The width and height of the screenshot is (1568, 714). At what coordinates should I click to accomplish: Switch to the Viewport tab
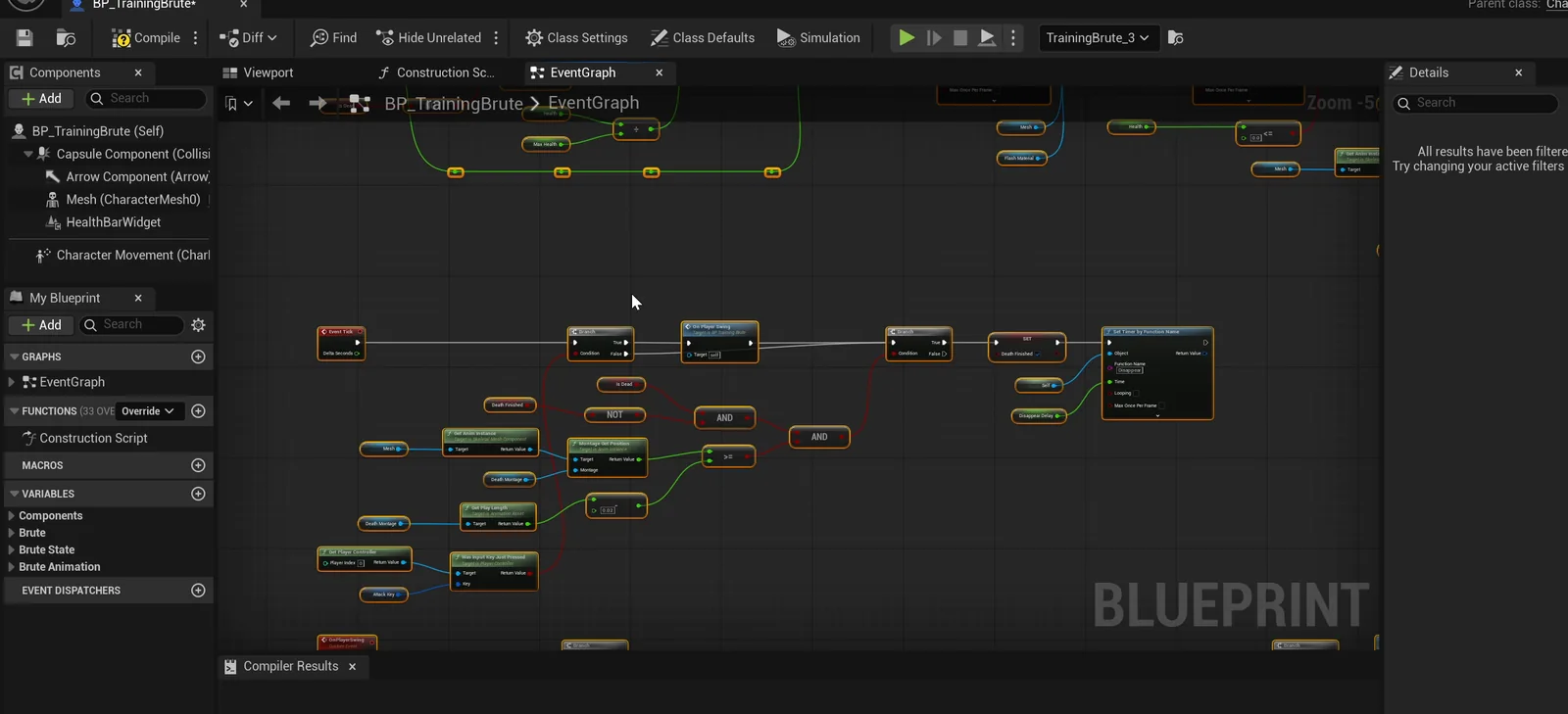point(258,72)
